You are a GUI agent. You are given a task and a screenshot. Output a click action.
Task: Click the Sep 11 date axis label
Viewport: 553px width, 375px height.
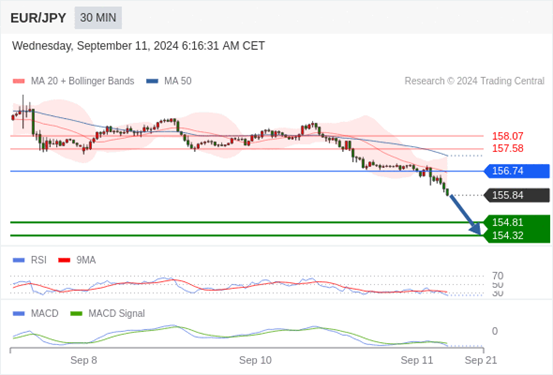417,360
